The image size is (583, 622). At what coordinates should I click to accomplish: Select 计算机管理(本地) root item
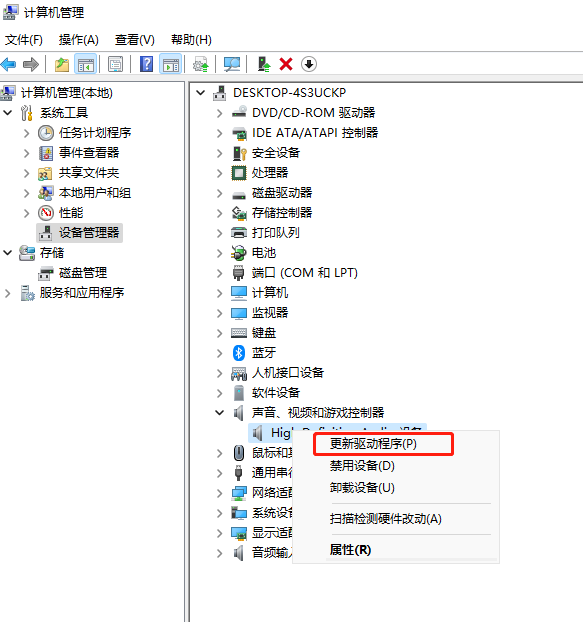pyautogui.click(x=67, y=93)
